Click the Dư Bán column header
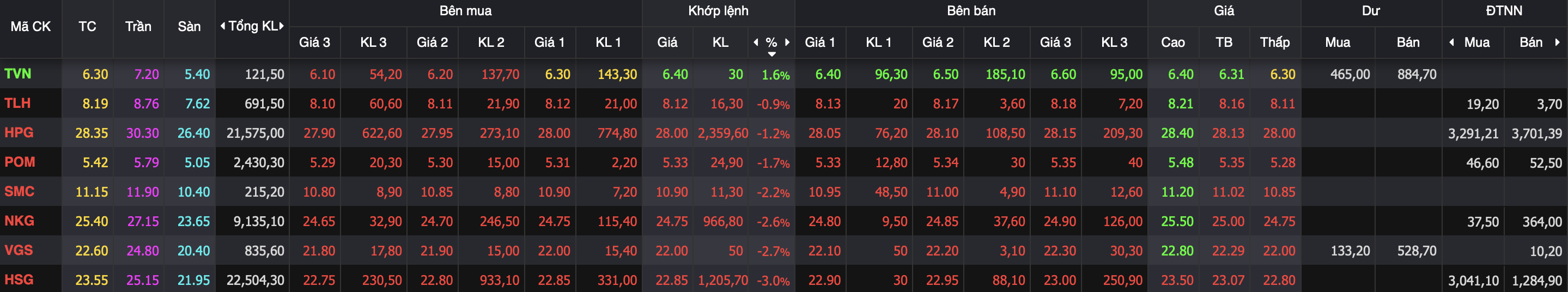Image resolution: width=1568 pixels, height=292 pixels. (1408, 42)
